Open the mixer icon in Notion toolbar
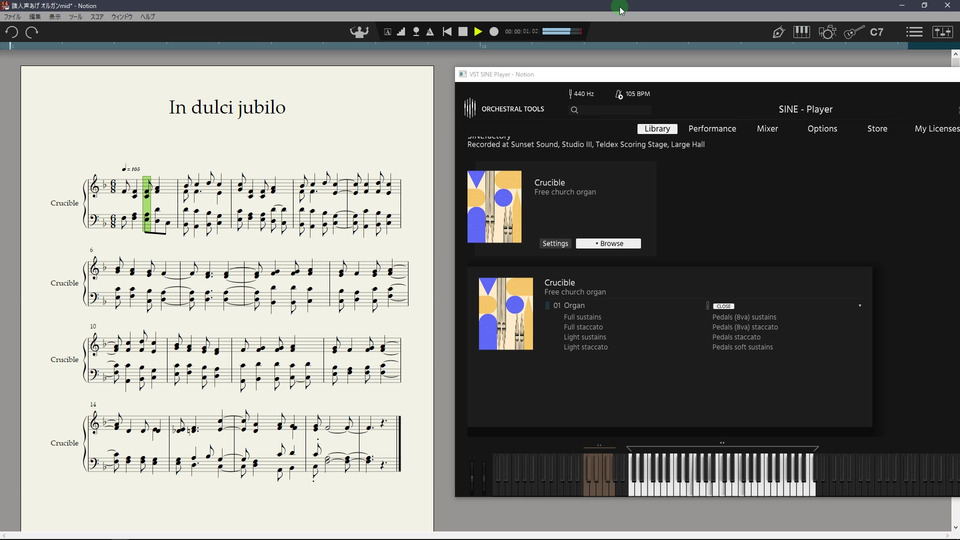 942,32
